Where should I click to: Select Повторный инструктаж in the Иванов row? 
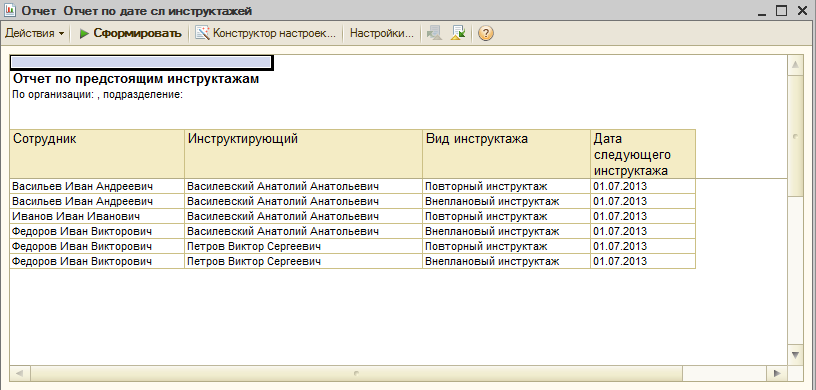(x=506, y=216)
